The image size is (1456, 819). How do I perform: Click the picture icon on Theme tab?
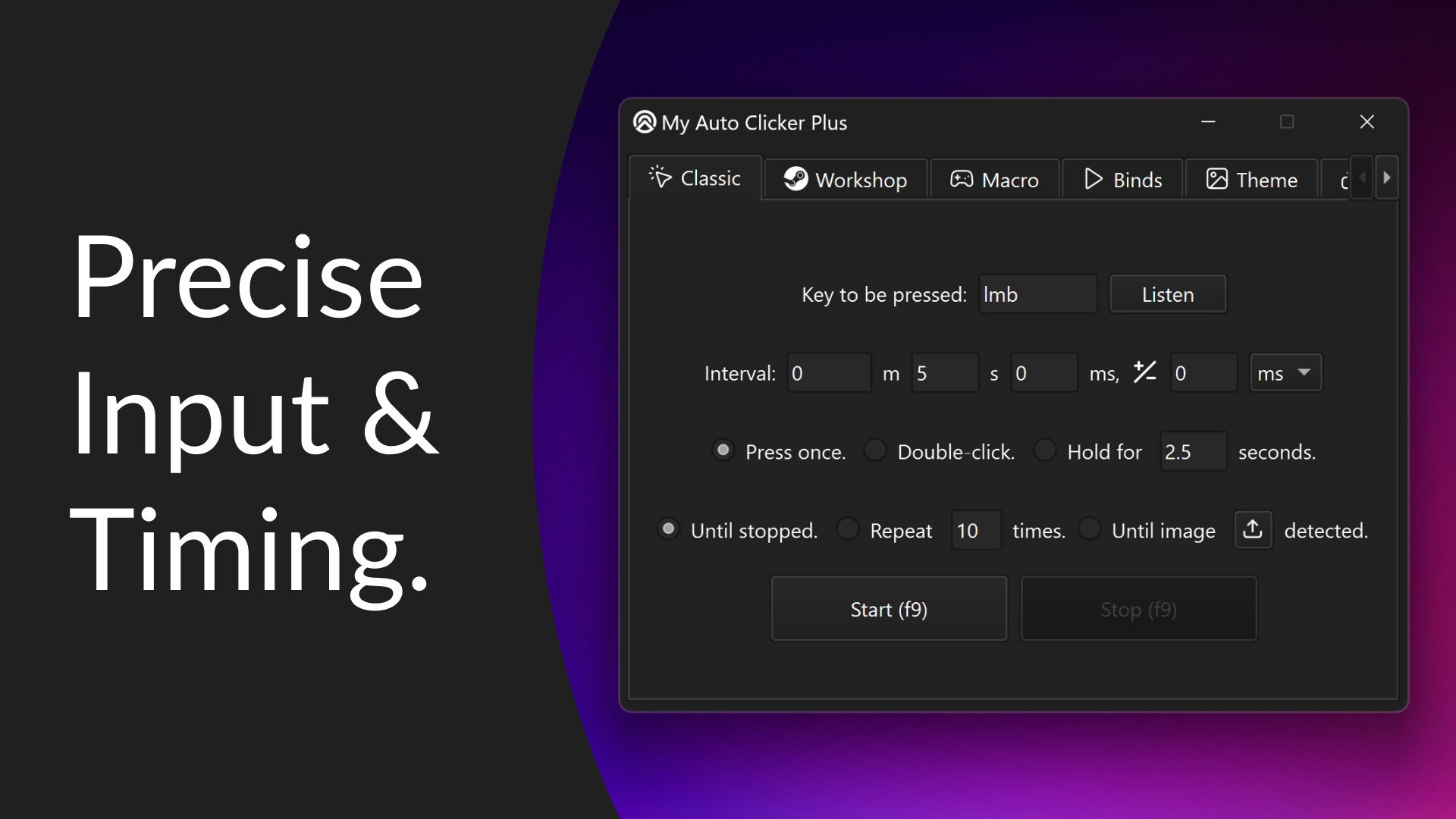click(x=1216, y=179)
